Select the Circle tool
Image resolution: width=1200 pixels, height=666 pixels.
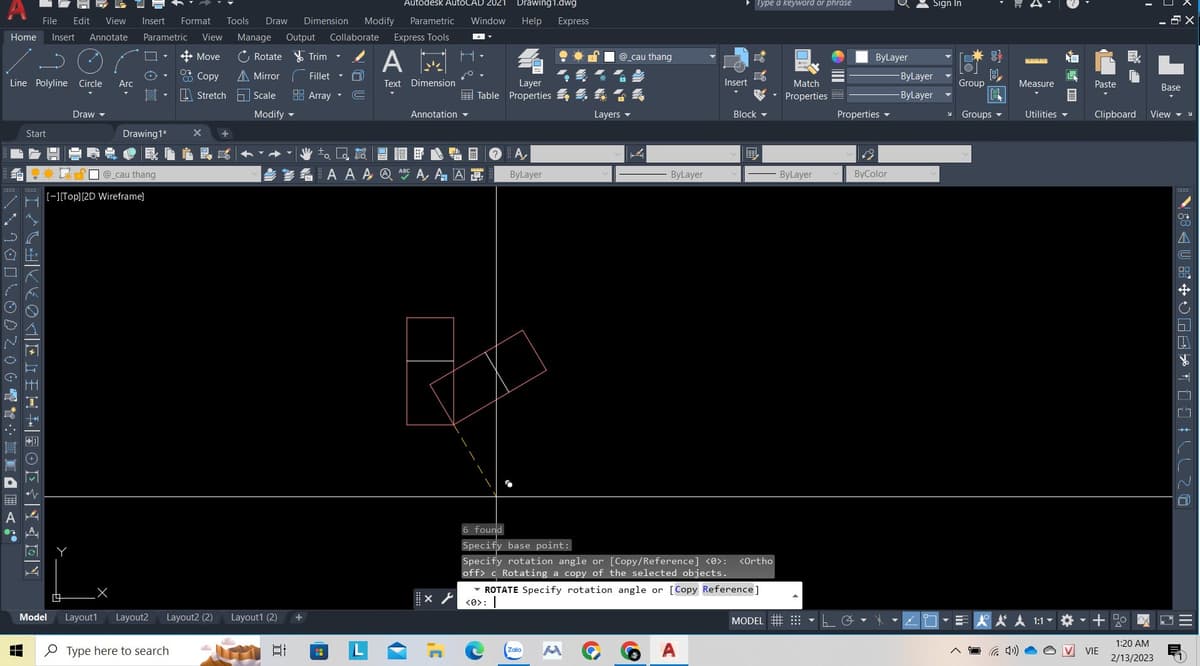(x=90, y=68)
